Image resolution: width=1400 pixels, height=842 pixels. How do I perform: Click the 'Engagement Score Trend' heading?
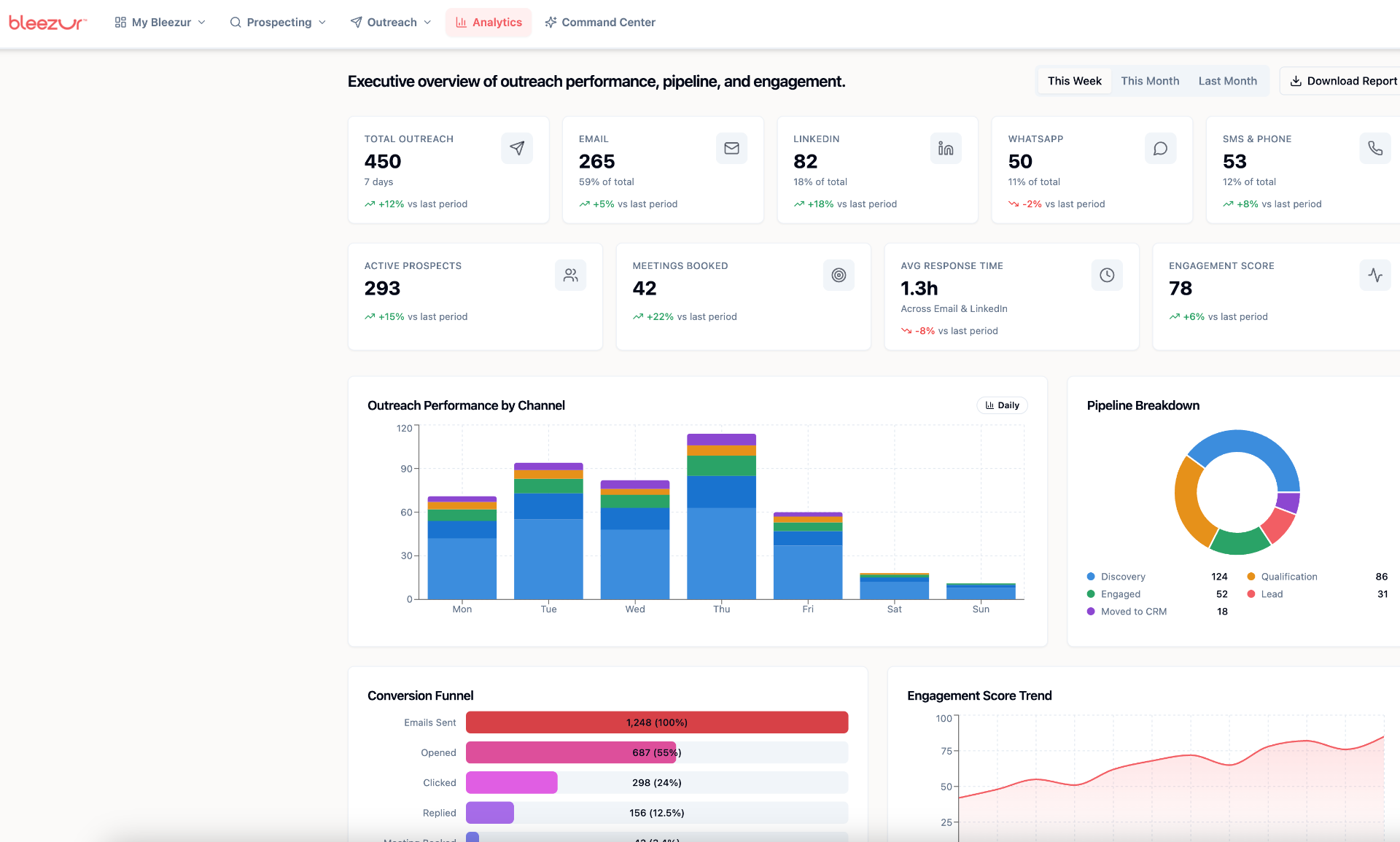[979, 695]
